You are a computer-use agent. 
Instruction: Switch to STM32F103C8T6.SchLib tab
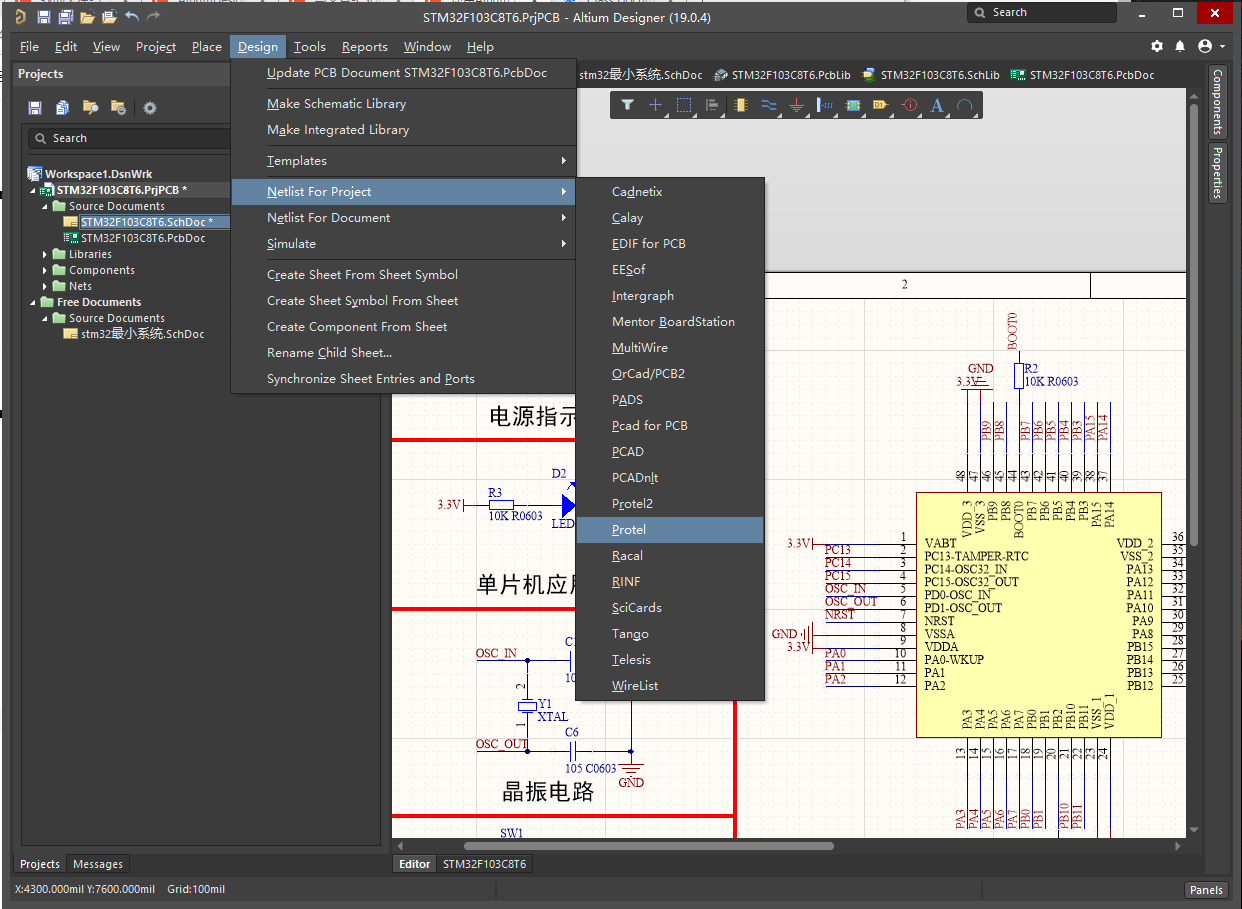point(930,75)
